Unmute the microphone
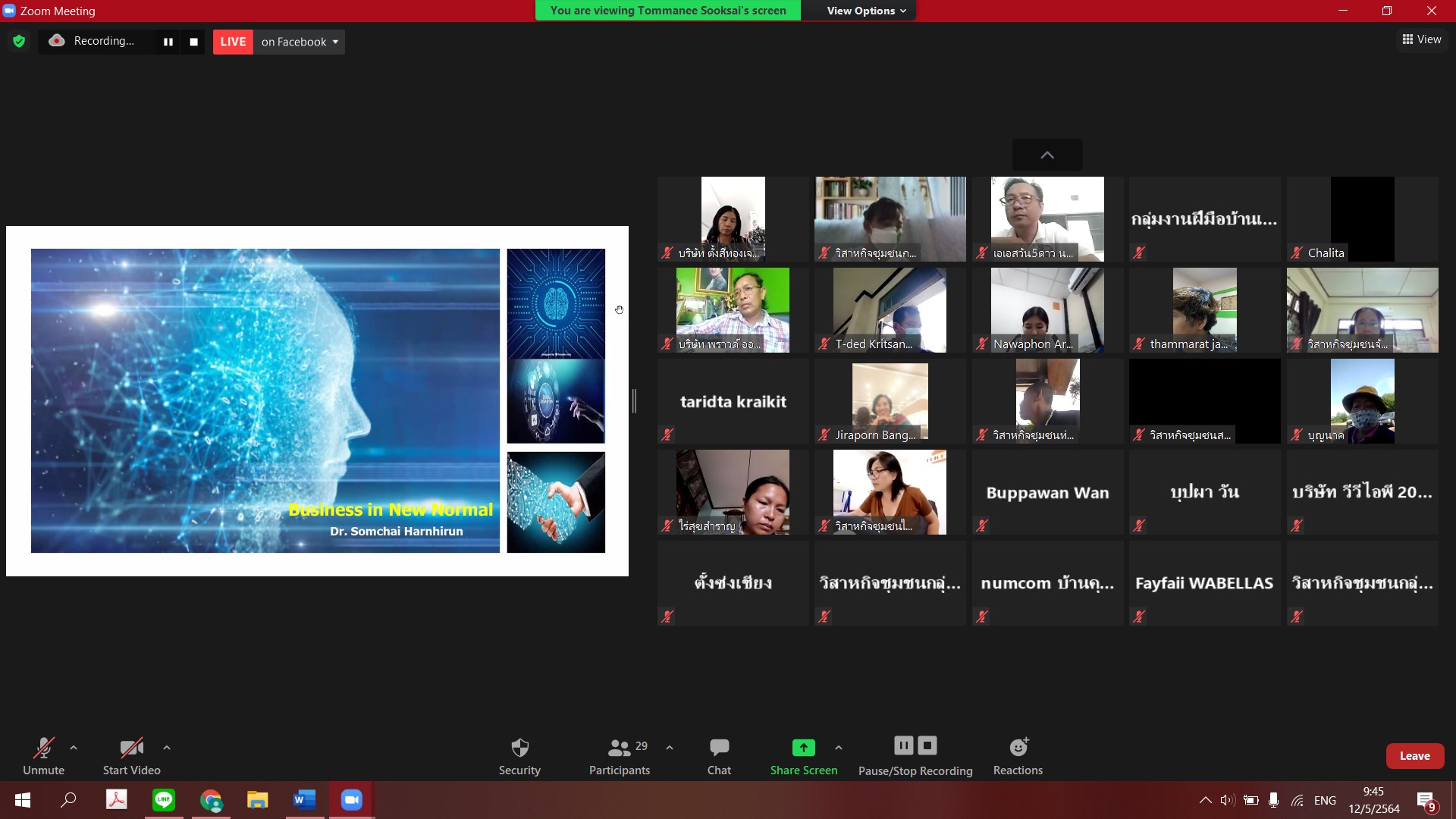 43,756
